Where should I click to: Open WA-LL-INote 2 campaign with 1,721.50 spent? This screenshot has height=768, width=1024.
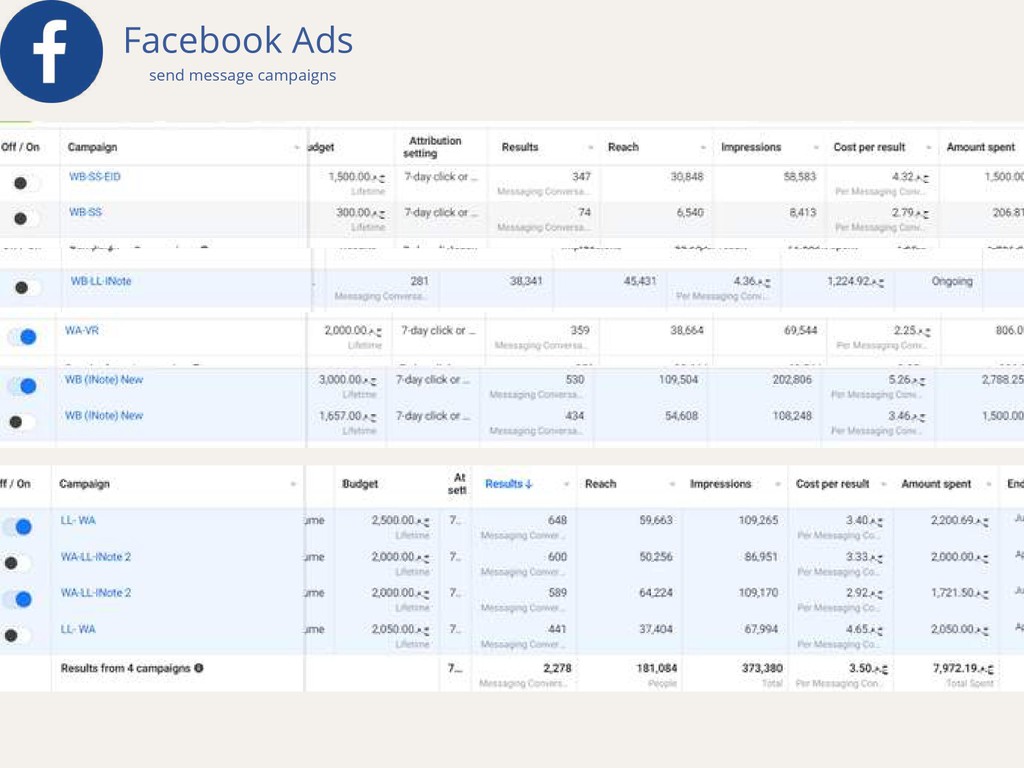pos(96,592)
